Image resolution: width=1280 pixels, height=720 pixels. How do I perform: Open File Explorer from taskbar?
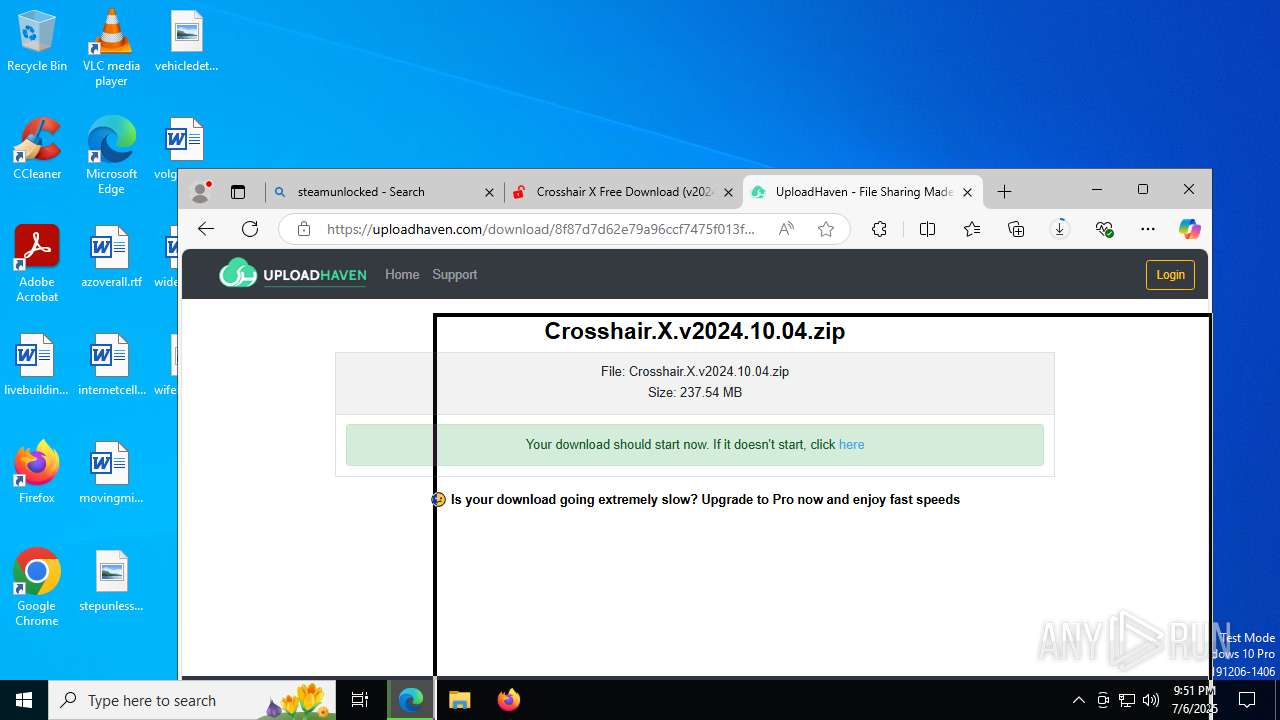click(459, 700)
